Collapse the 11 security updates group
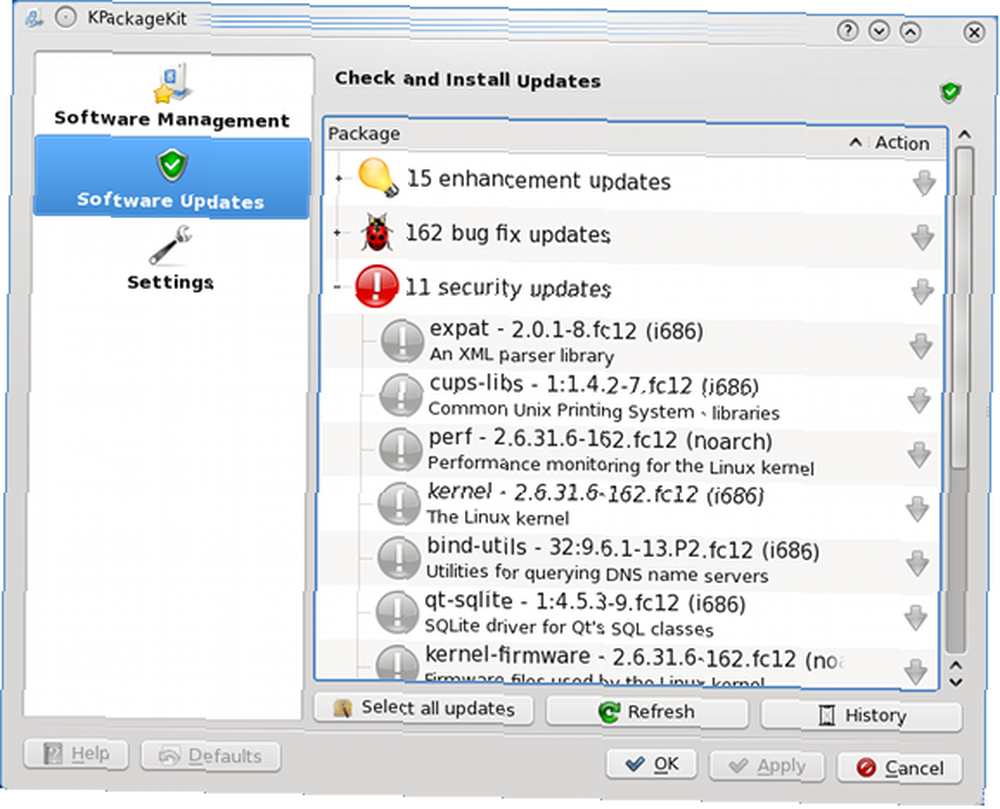1000x809 pixels. (337, 287)
